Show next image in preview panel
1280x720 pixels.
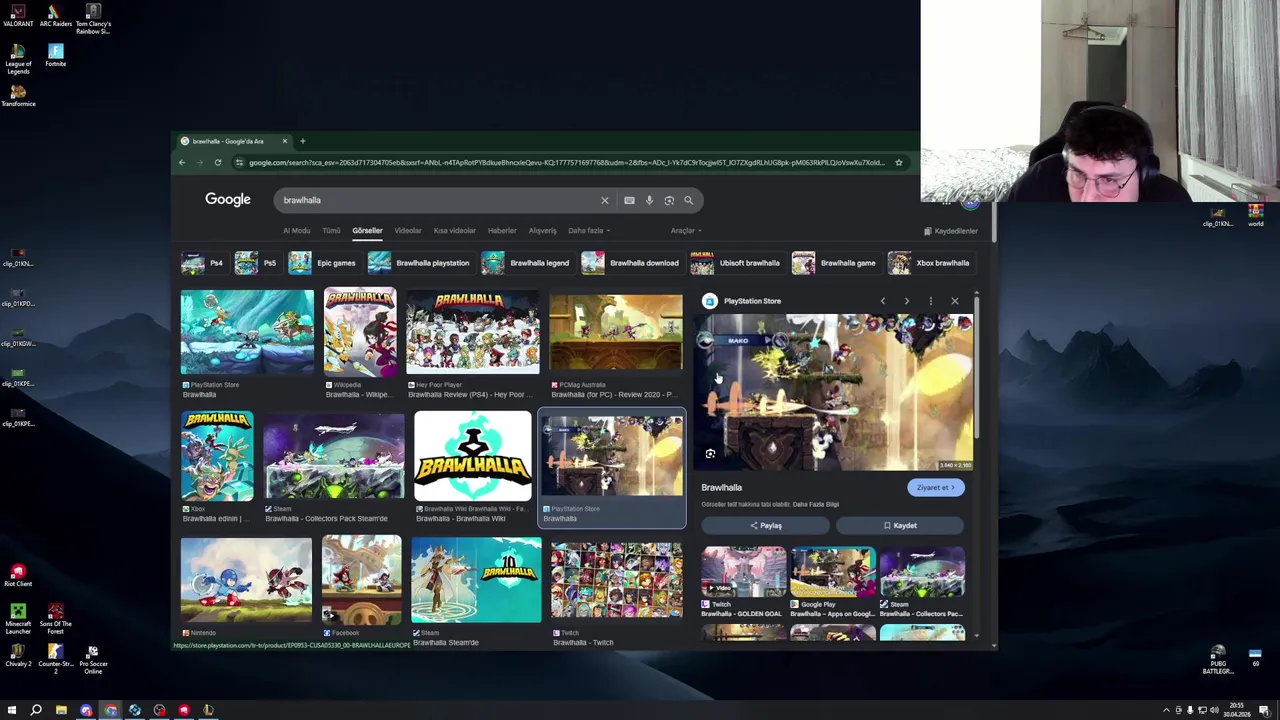click(906, 301)
